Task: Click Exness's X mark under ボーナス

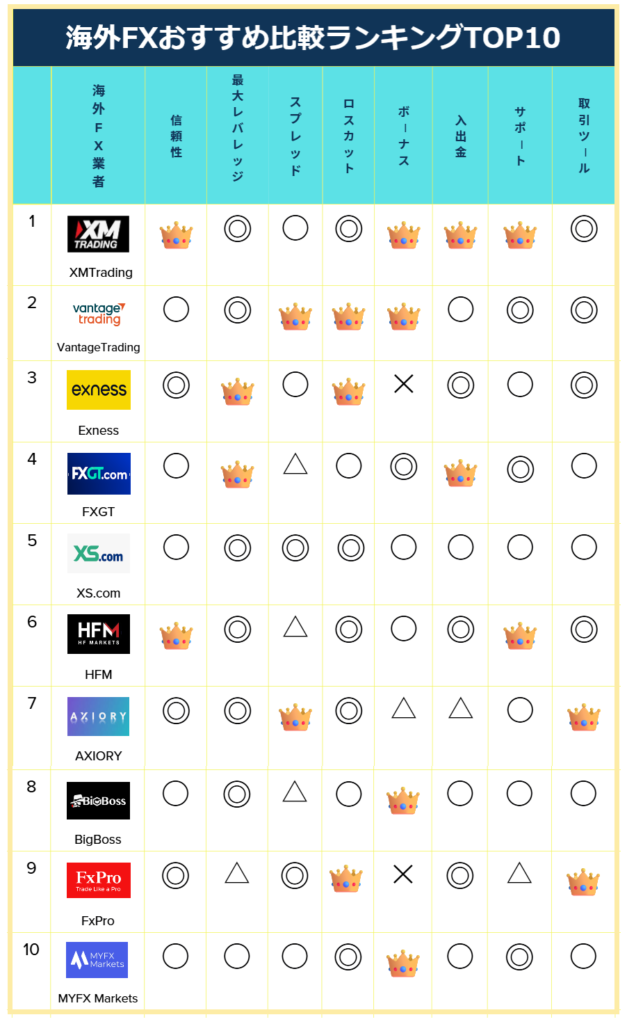Action: pyautogui.click(x=404, y=384)
